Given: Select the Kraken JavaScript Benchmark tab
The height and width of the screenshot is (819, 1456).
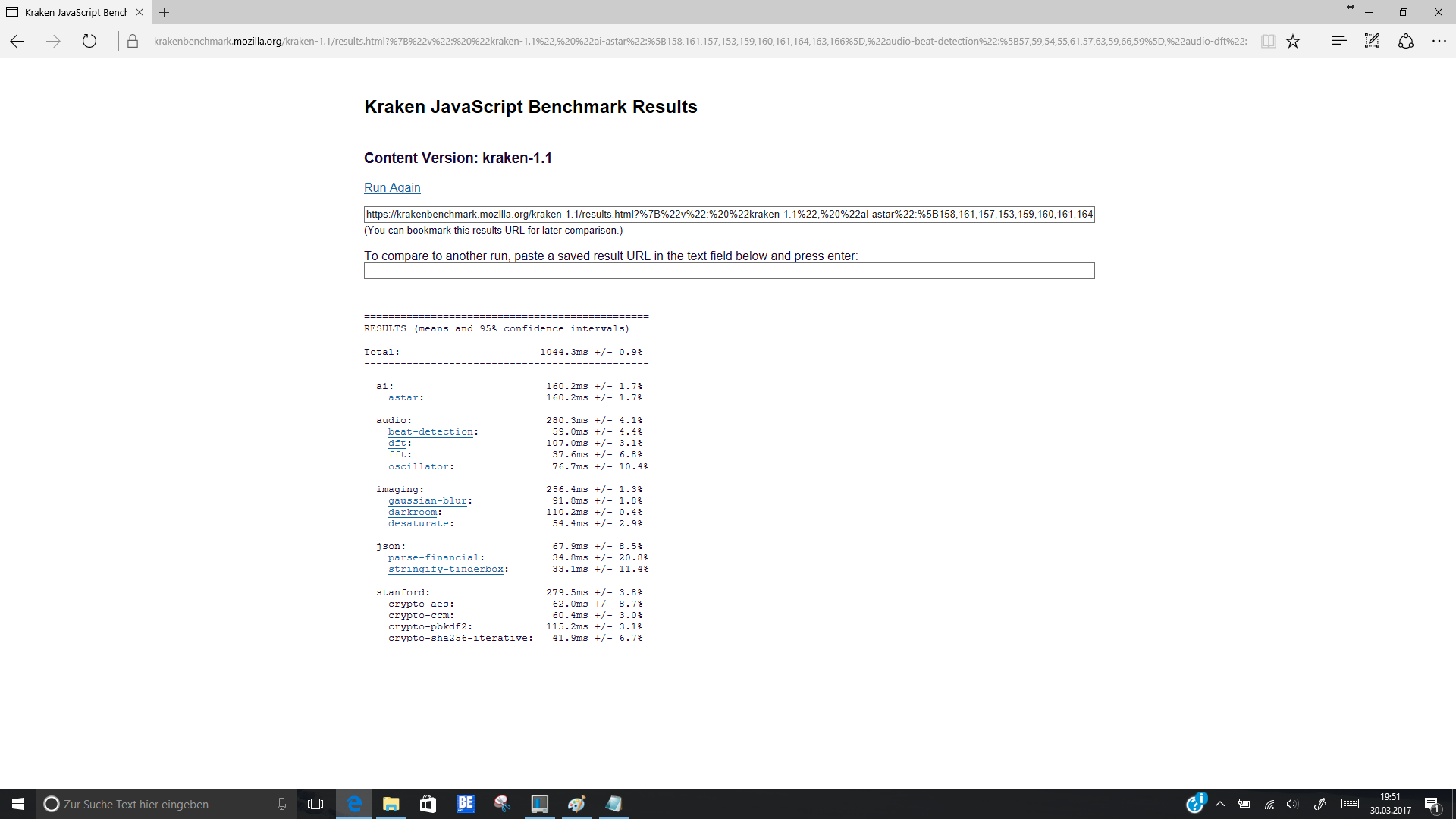Looking at the screenshot, I should pos(74,12).
